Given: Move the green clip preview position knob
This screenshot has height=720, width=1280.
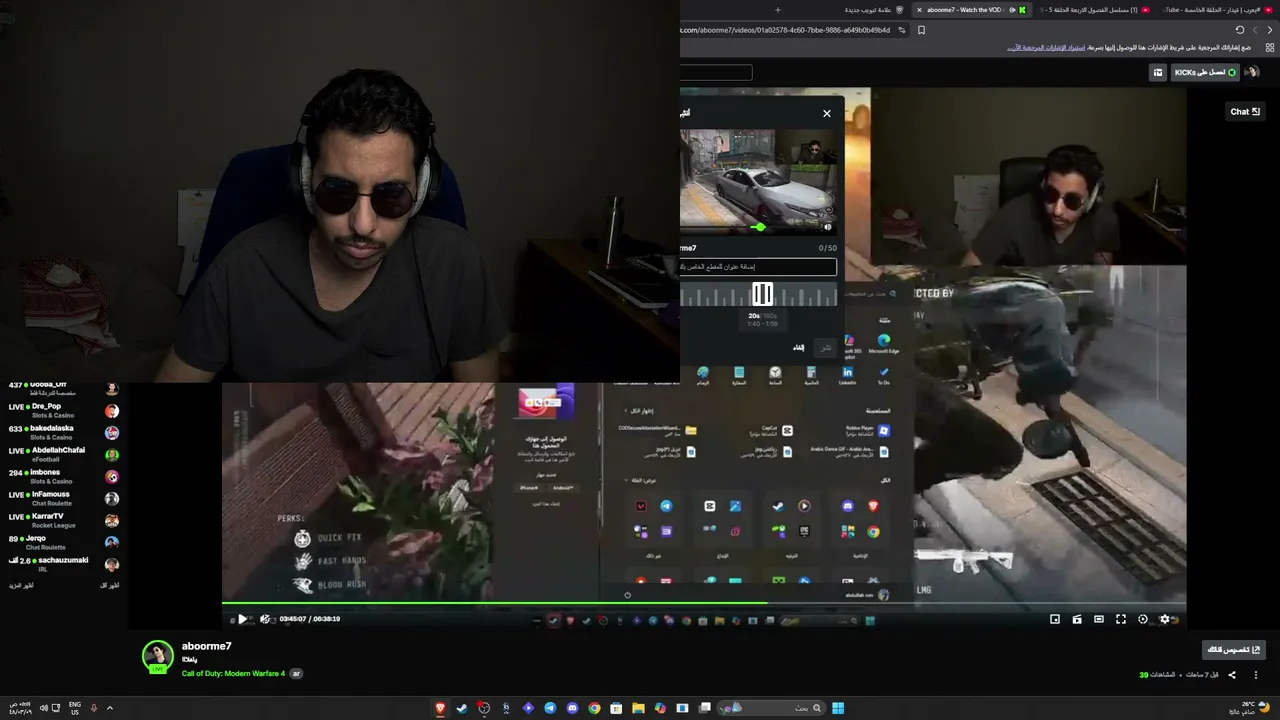Looking at the screenshot, I should (x=760, y=227).
